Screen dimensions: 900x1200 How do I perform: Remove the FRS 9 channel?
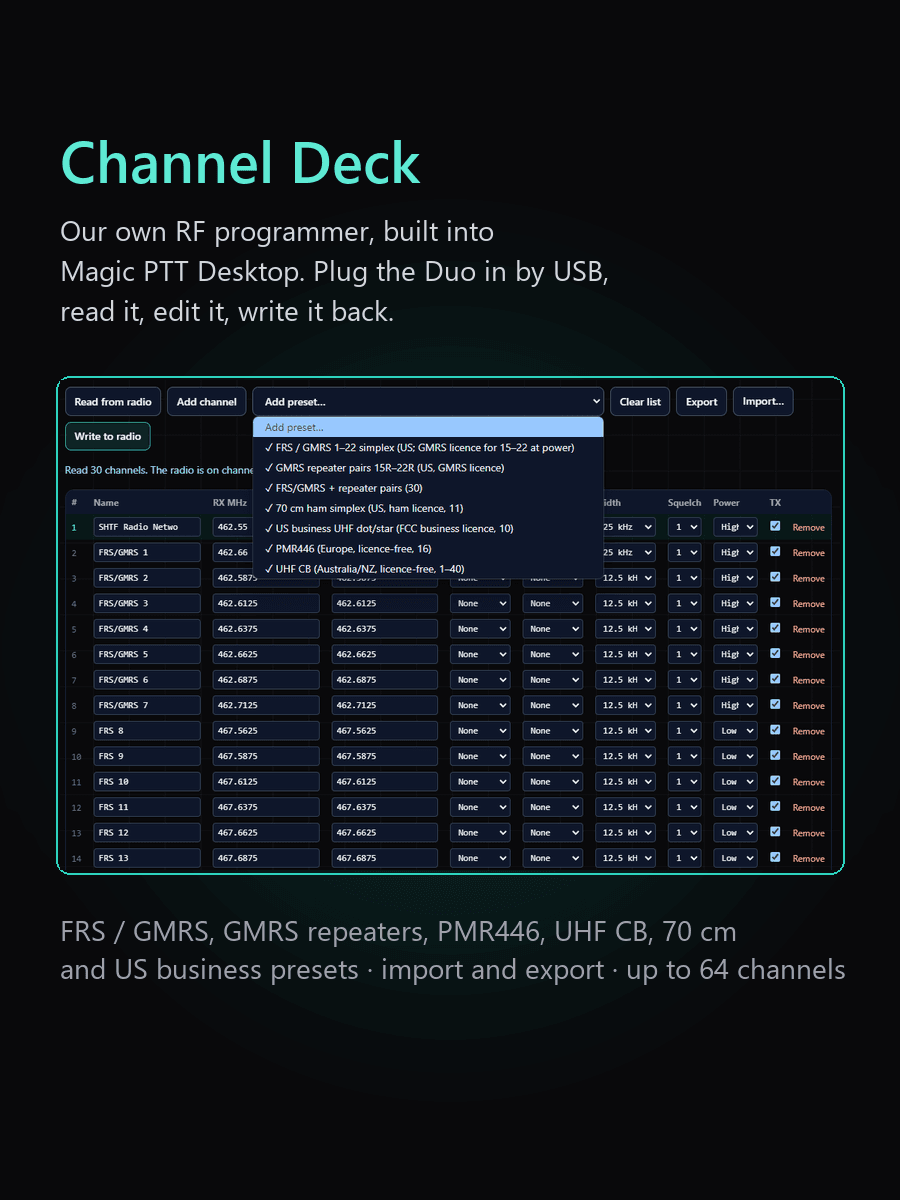(808, 756)
